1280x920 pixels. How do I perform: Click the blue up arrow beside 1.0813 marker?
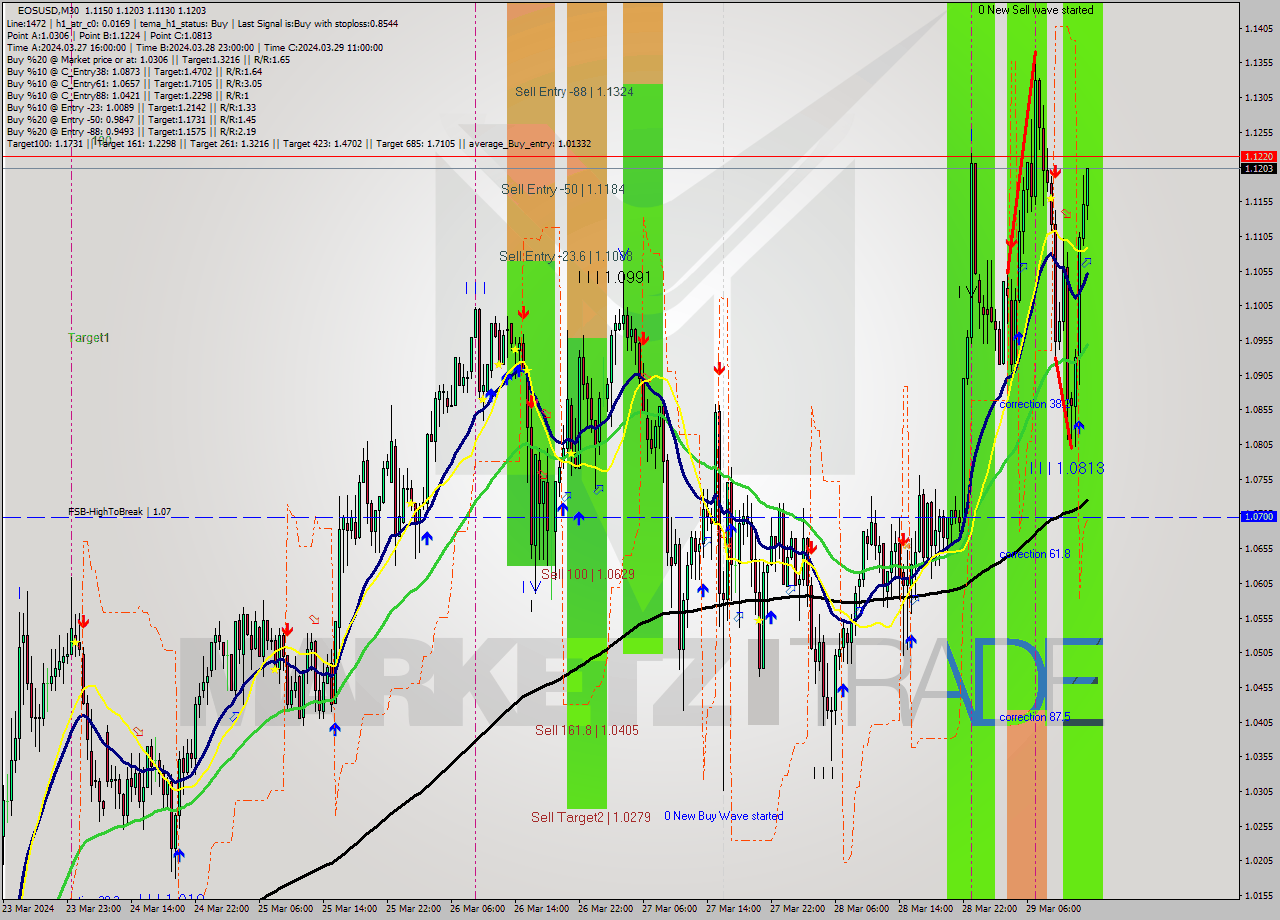click(1079, 426)
